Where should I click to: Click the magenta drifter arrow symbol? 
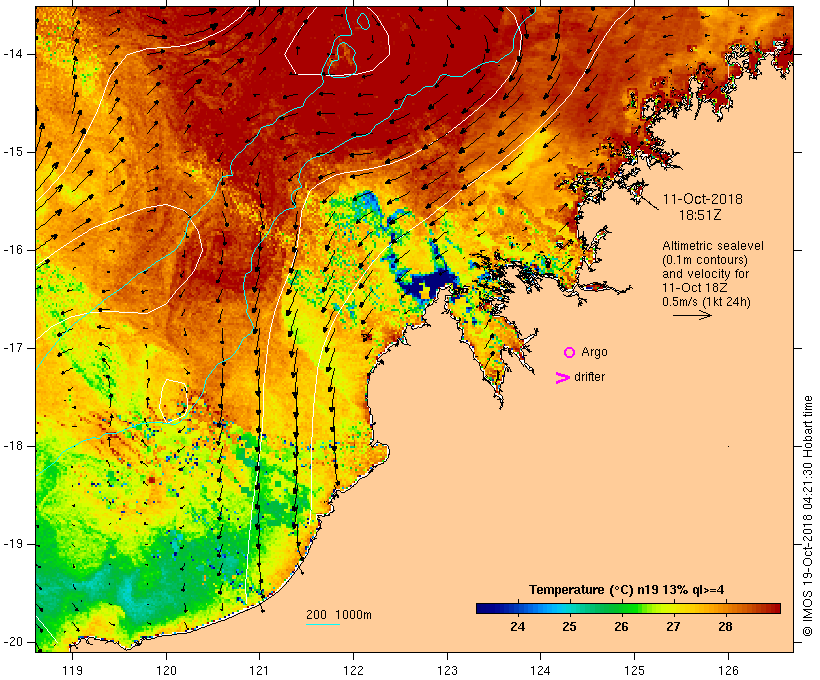tap(563, 378)
